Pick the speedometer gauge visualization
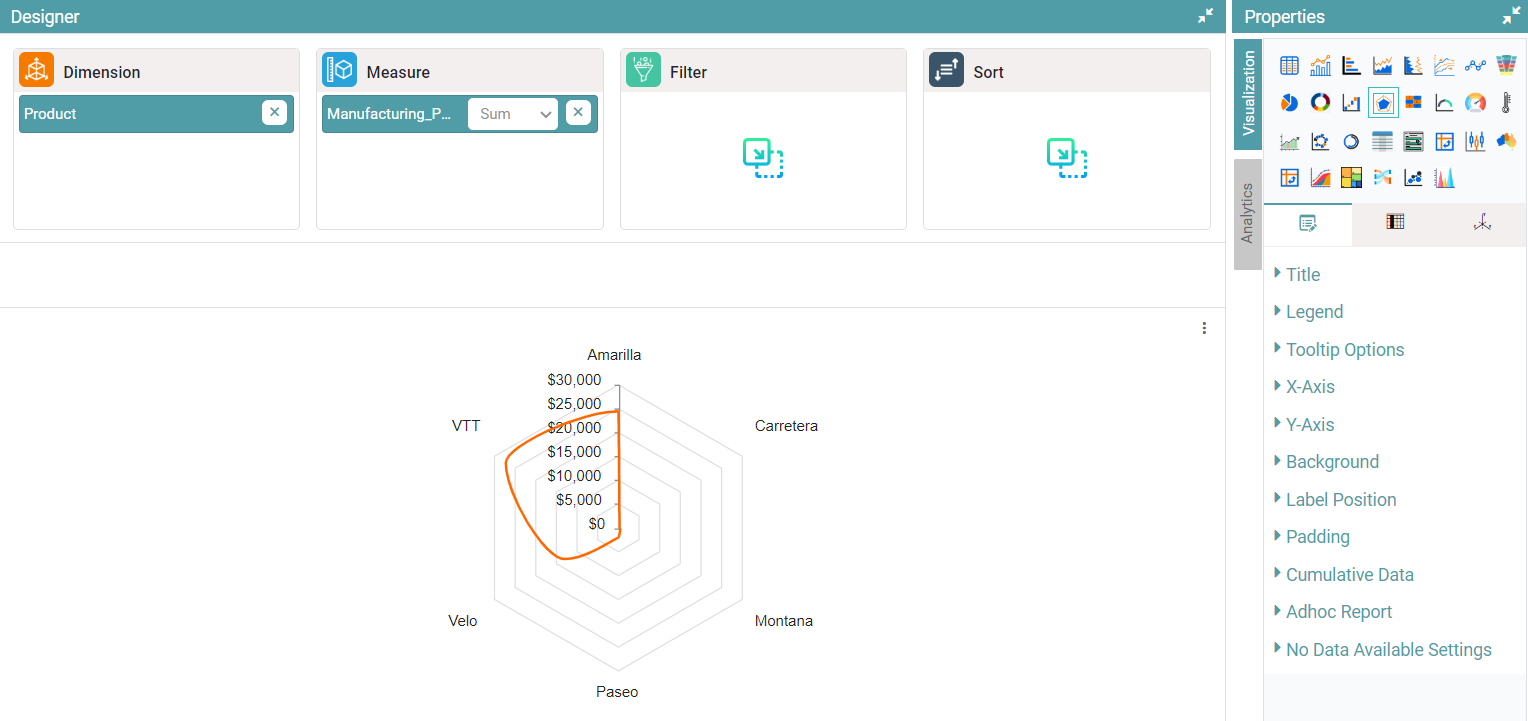Viewport: 1528px width, 721px height. 1475,103
